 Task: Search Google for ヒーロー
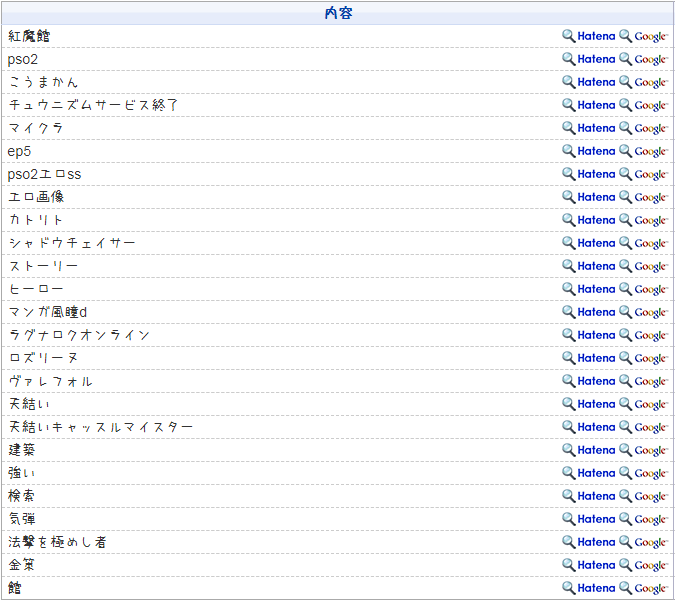pyautogui.click(x=643, y=289)
